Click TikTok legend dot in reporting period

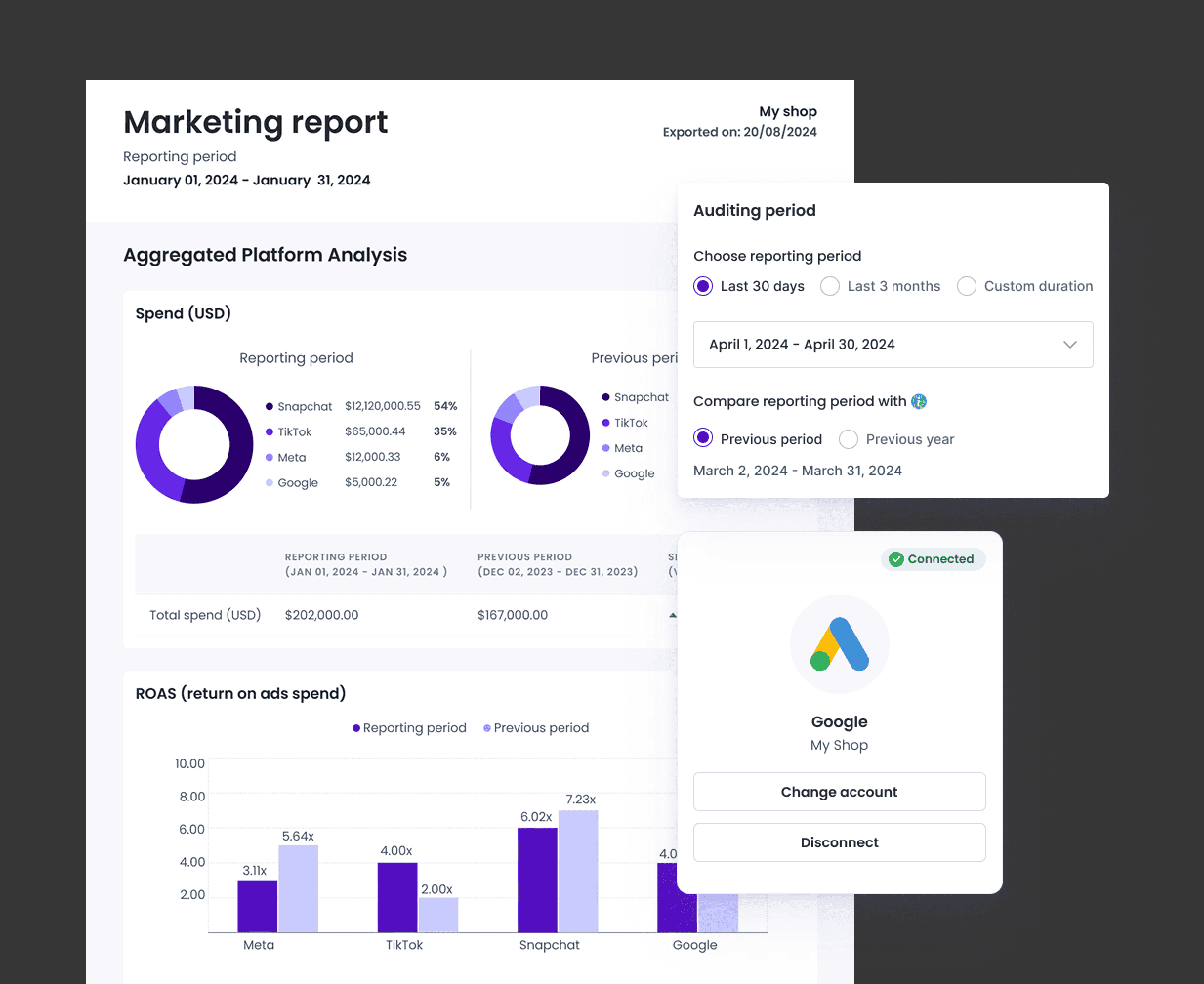point(269,432)
